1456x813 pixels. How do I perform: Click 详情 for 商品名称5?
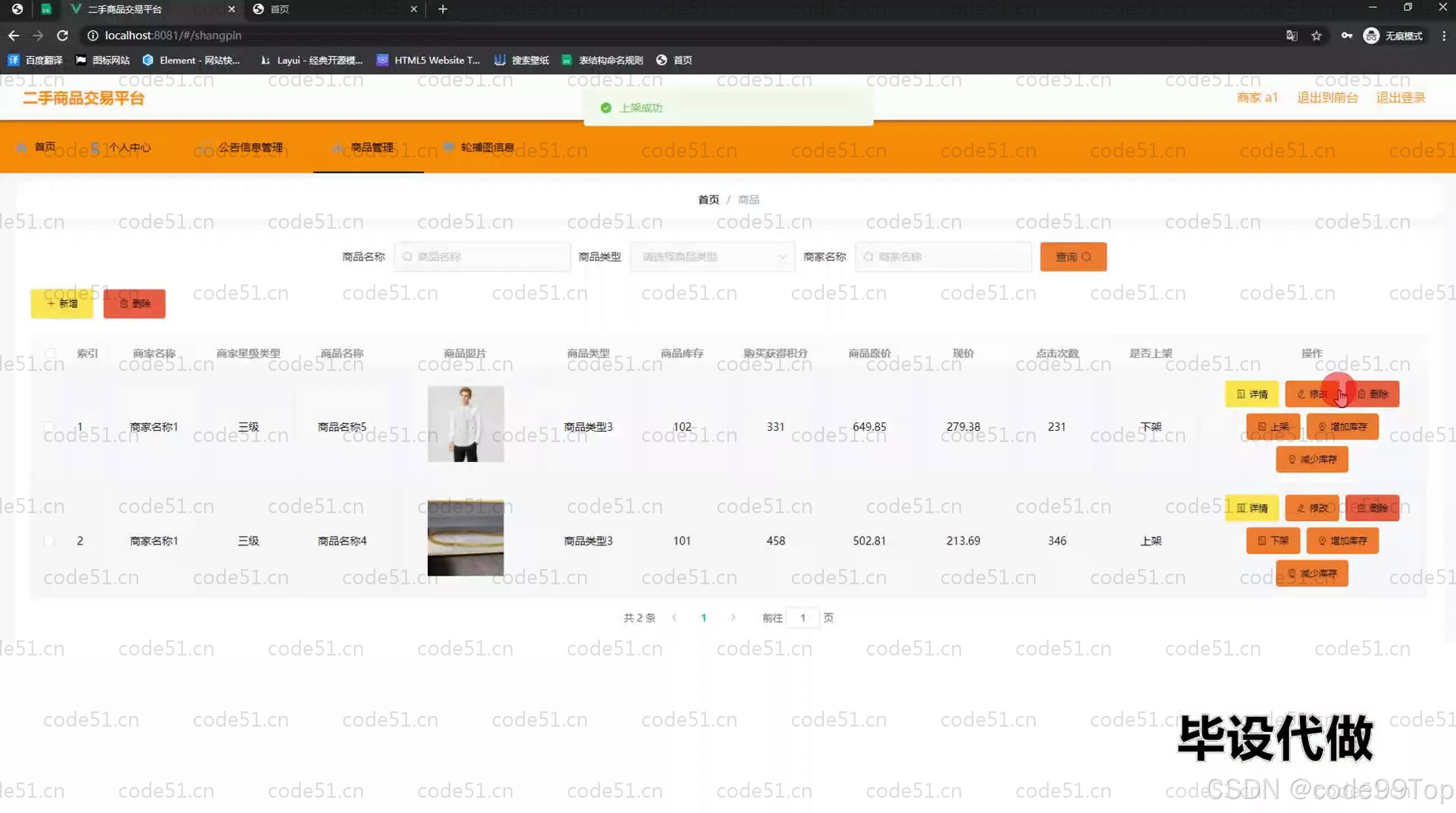tap(1251, 394)
